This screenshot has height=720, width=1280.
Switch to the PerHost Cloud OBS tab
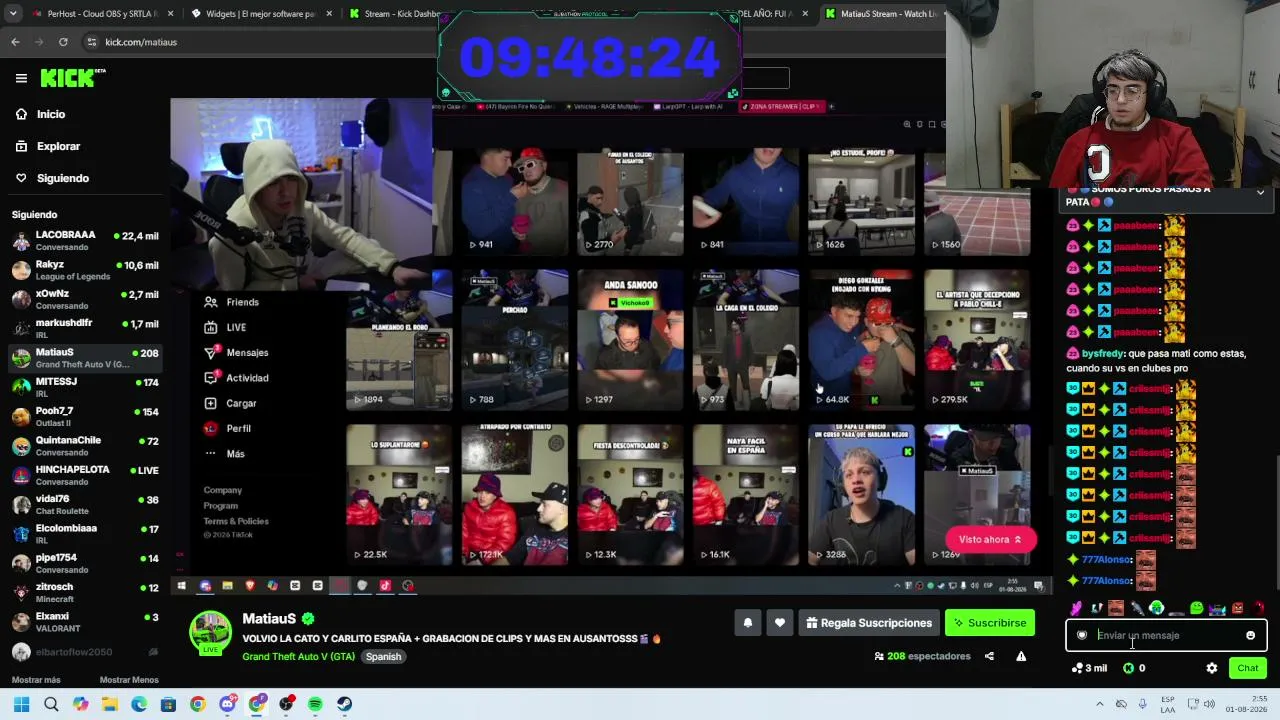[x=103, y=14]
